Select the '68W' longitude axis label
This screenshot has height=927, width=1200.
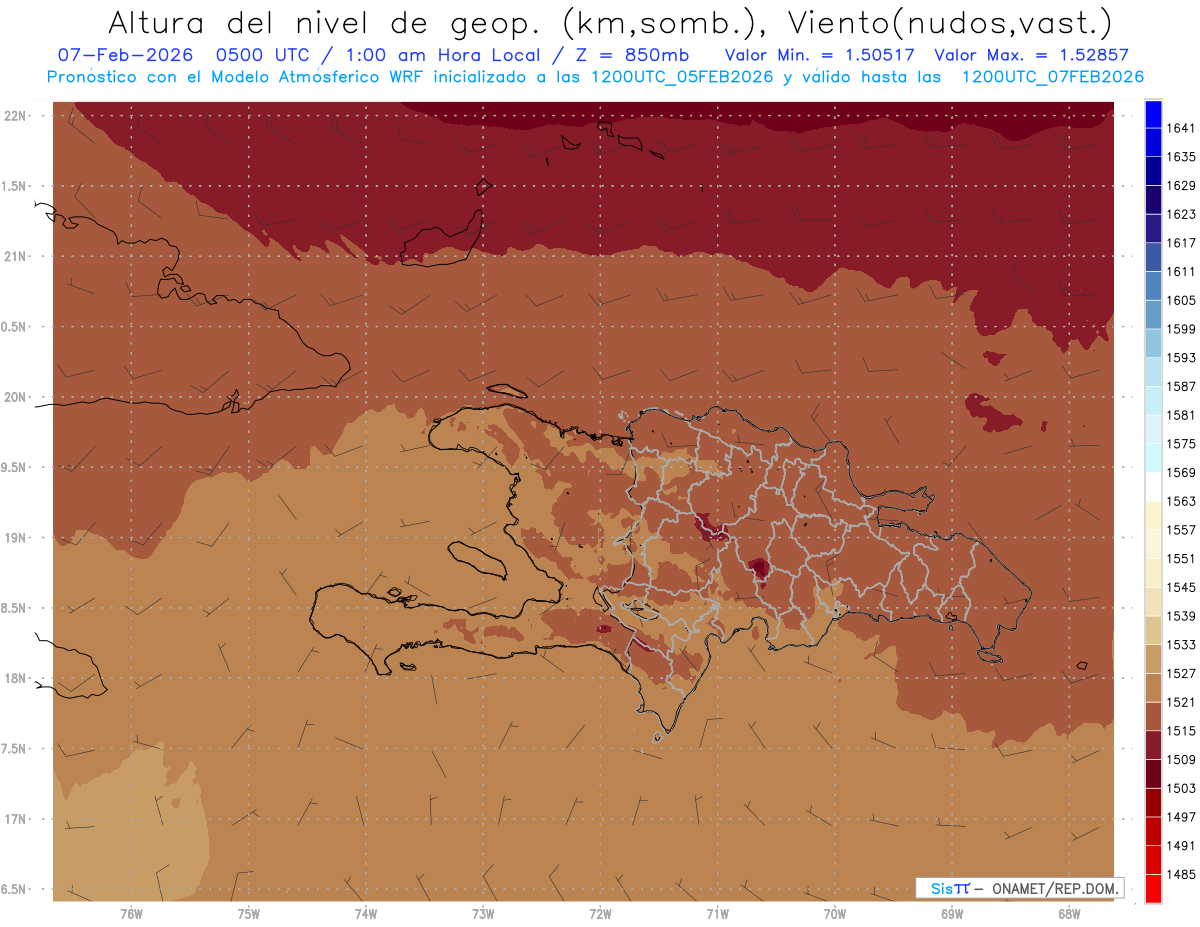(x=1069, y=913)
